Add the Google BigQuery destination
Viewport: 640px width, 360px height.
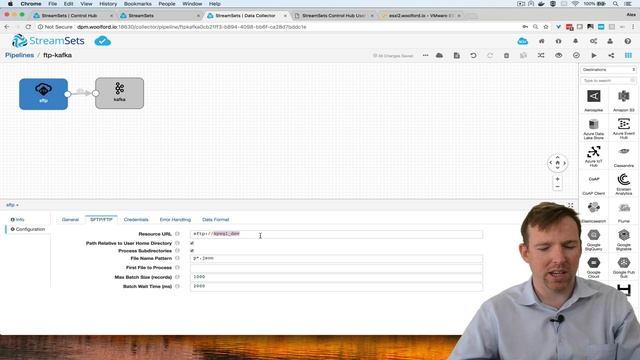click(x=593, y=240)
